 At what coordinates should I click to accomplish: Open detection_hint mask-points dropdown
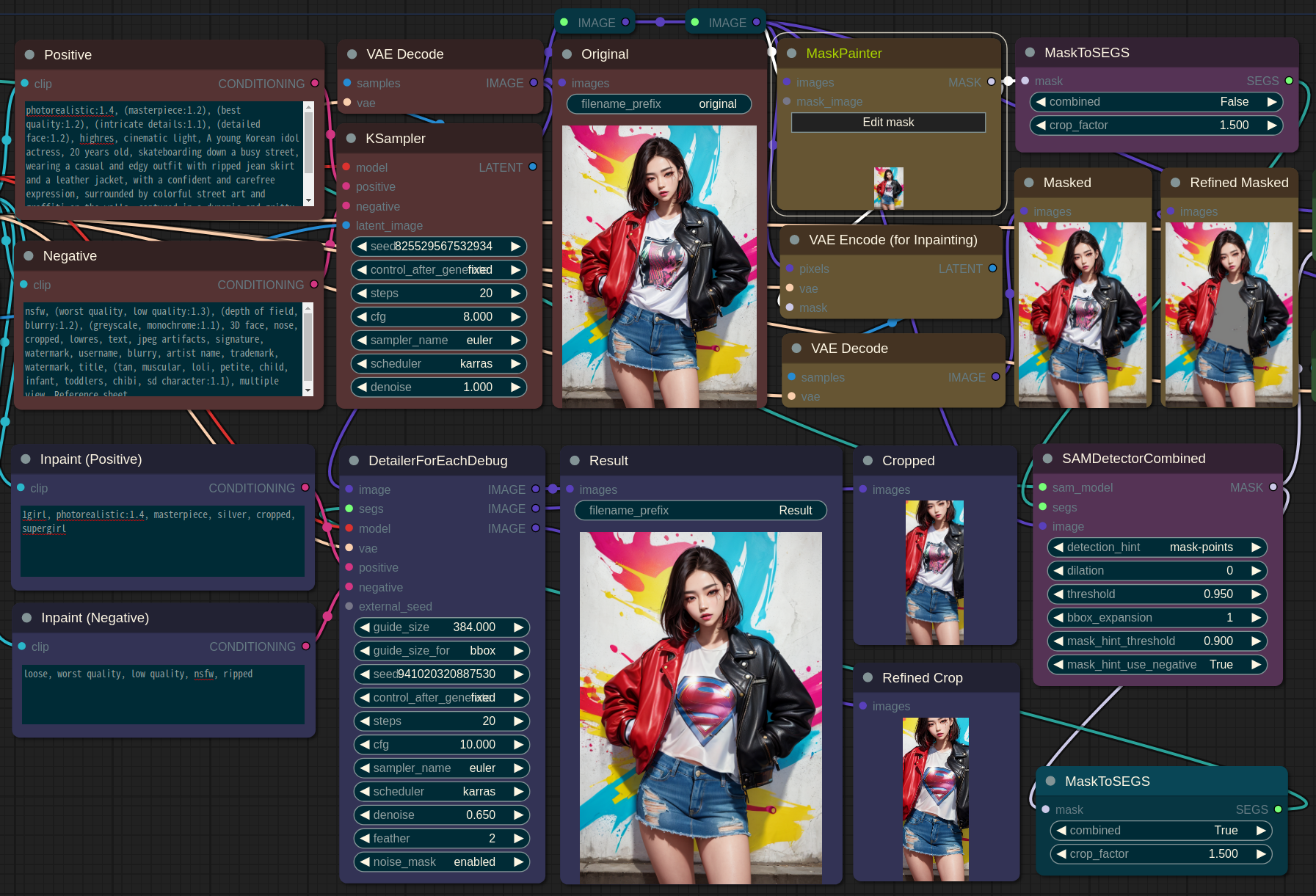[x=1157, y=547]
